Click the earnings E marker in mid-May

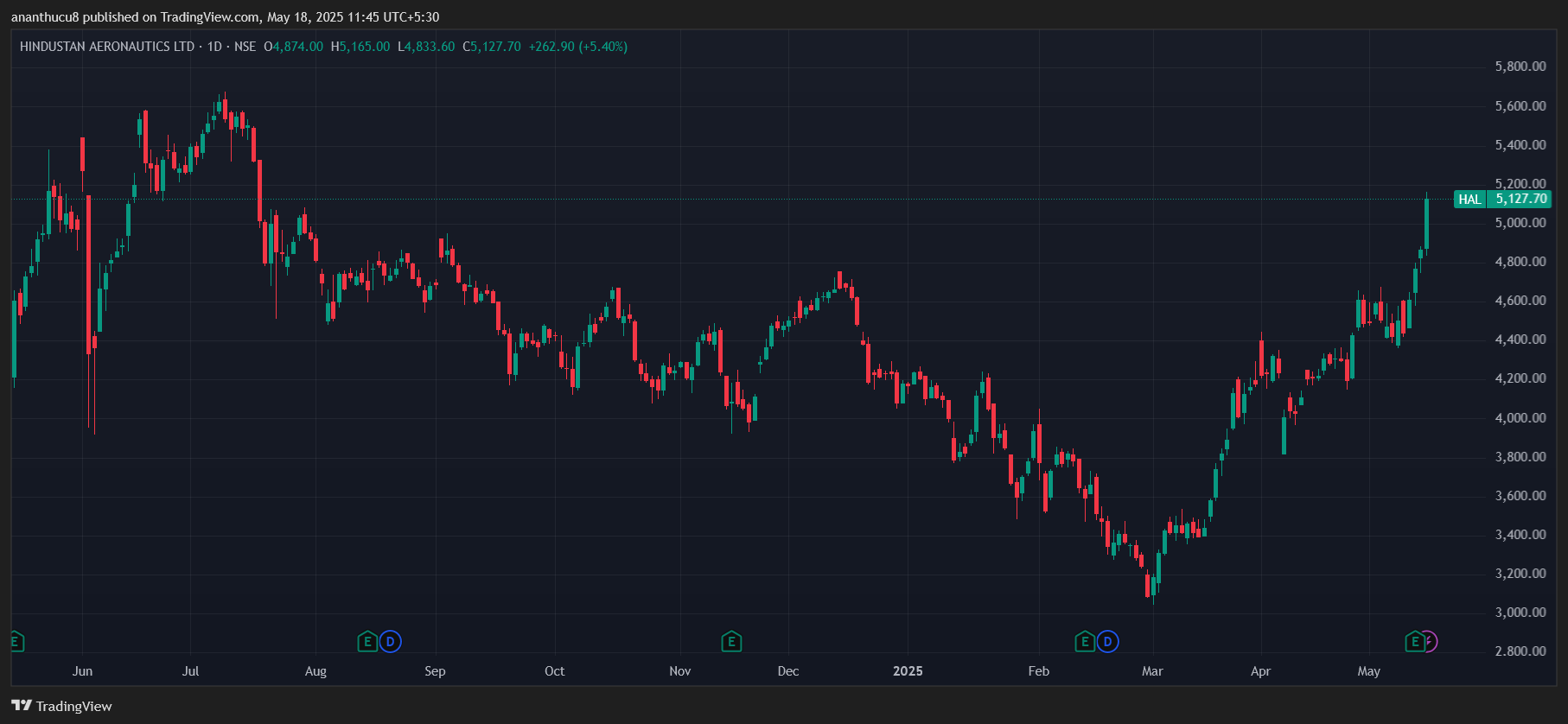[1415, 642]
